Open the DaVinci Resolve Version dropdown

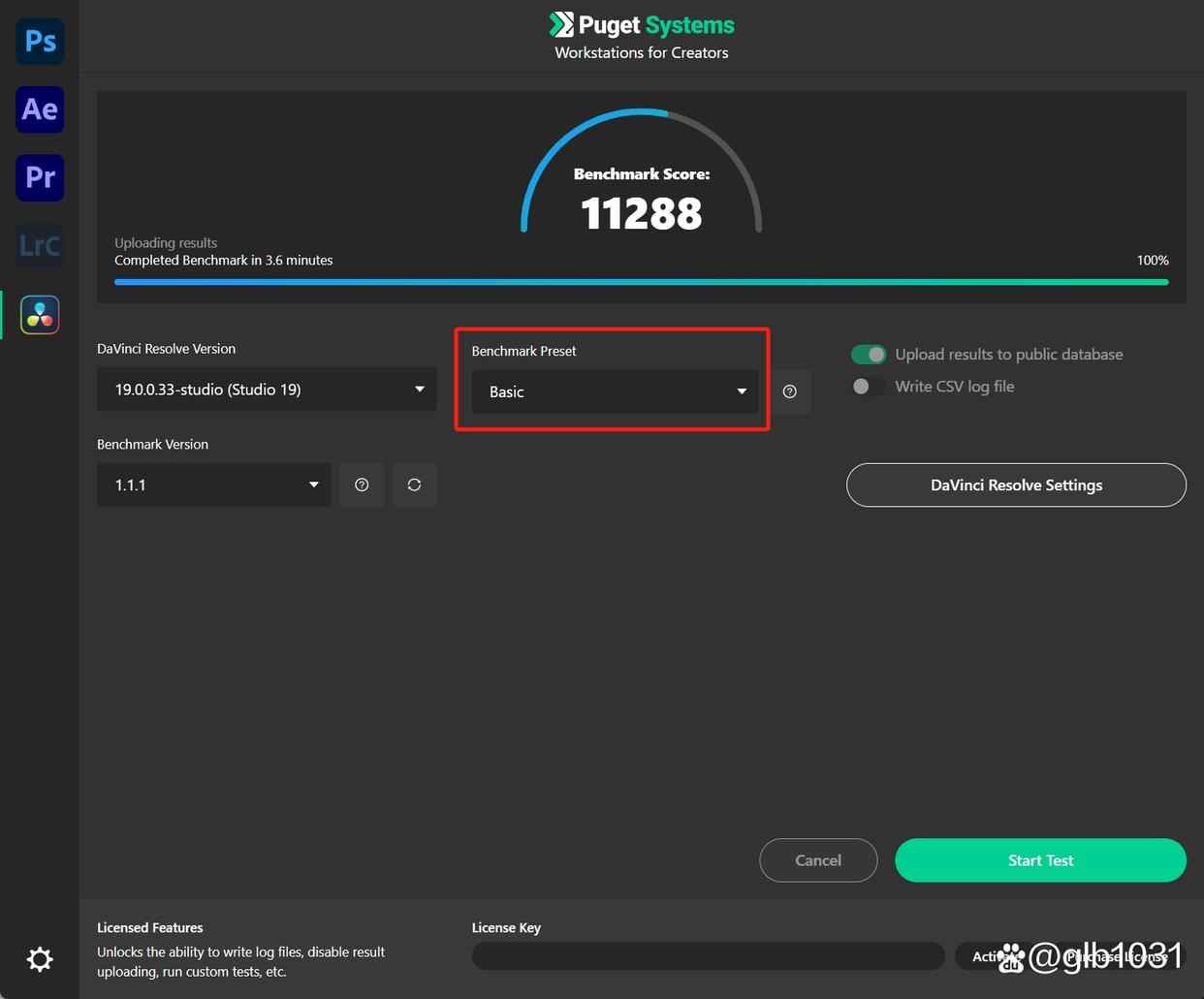tap(266, 389)
